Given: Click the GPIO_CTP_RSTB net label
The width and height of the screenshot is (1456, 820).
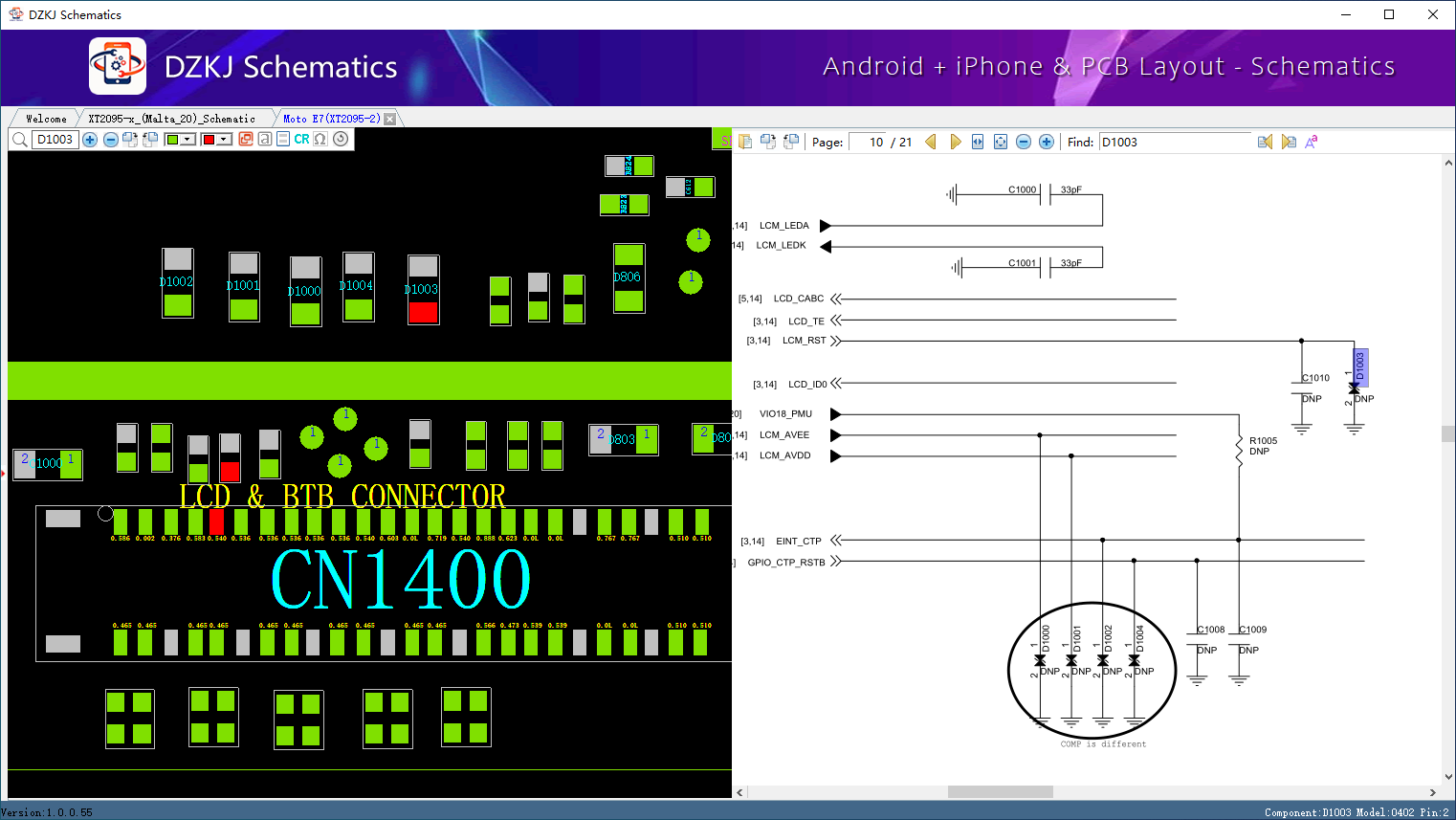Looking at the screenshot, I should tap(786, 563).
